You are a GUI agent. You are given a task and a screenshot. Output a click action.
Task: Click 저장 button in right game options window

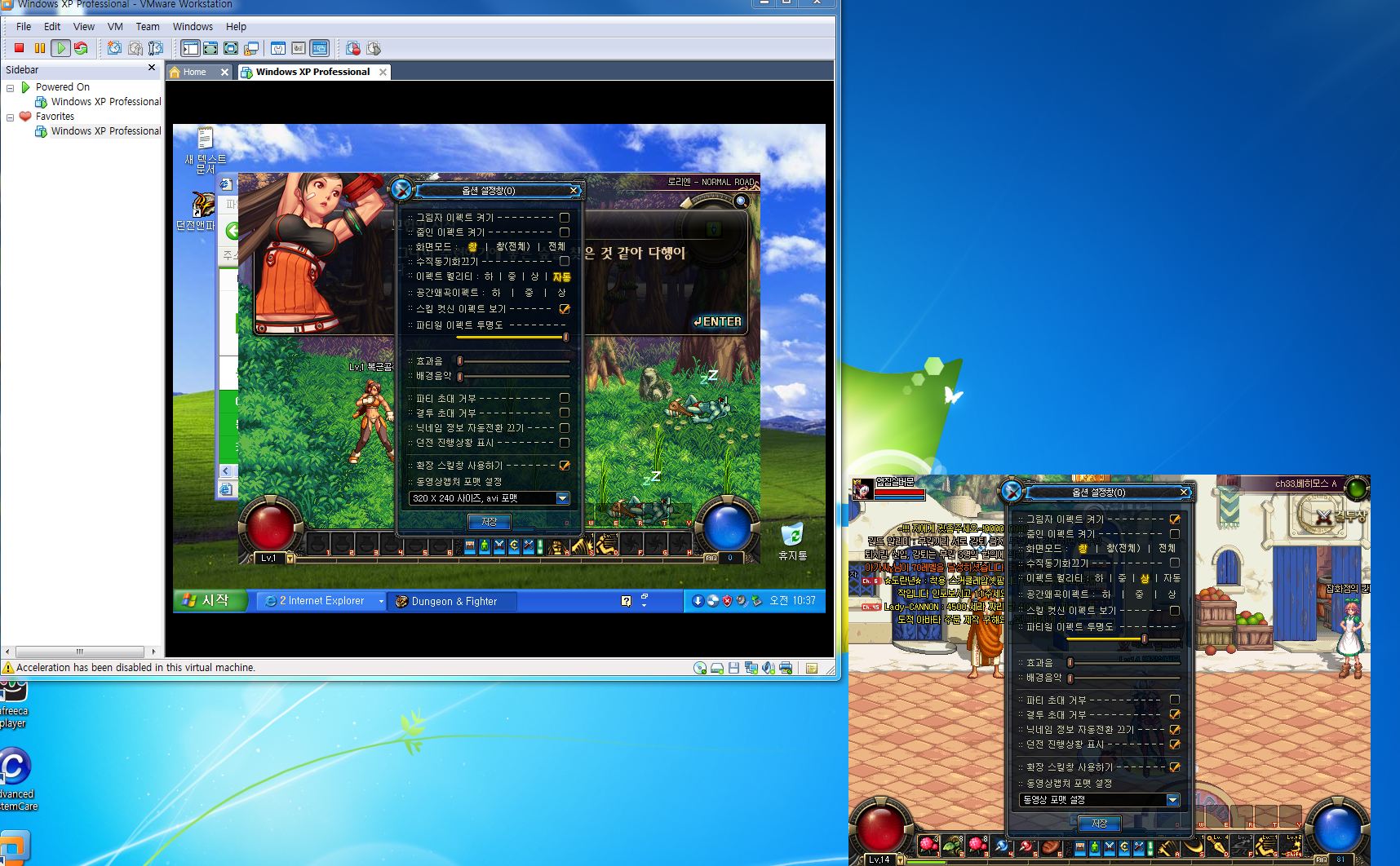pos(1100,824)
